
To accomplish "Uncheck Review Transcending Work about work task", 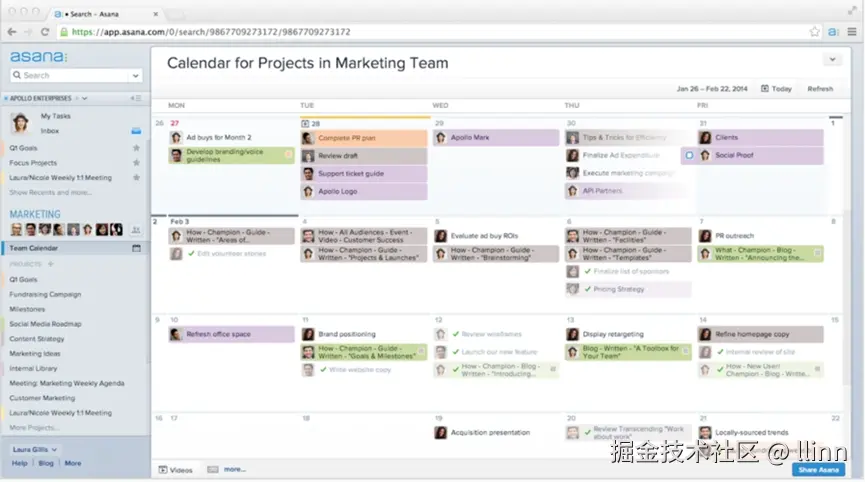I will point(588,432).
